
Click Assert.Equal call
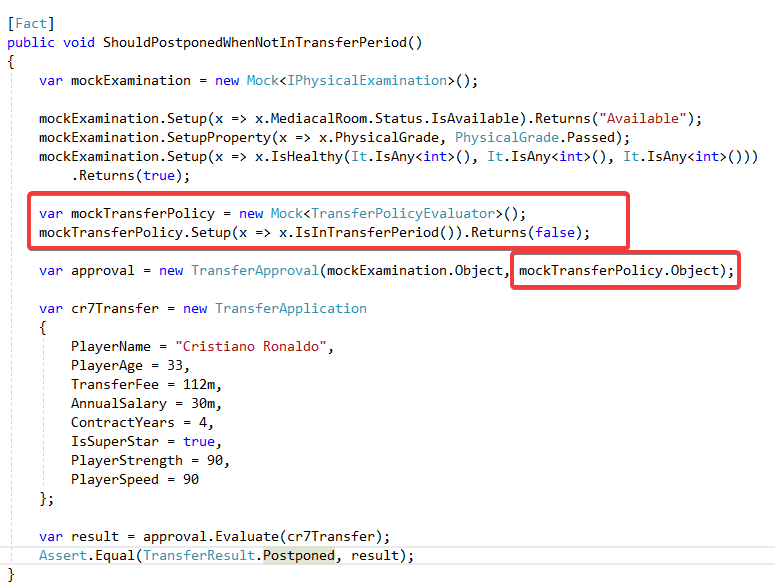(x=86, y=555)
